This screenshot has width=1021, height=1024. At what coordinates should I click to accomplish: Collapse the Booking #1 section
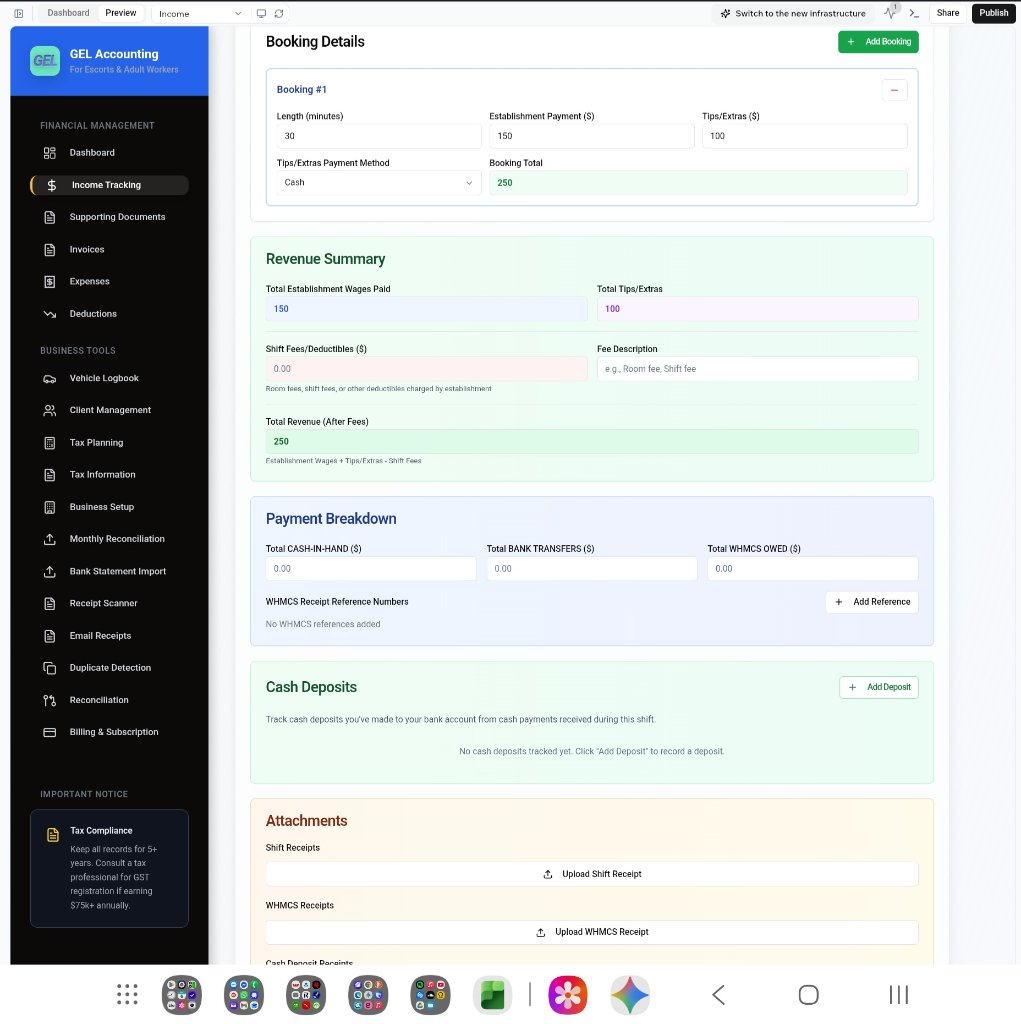[x=895, y=89]
